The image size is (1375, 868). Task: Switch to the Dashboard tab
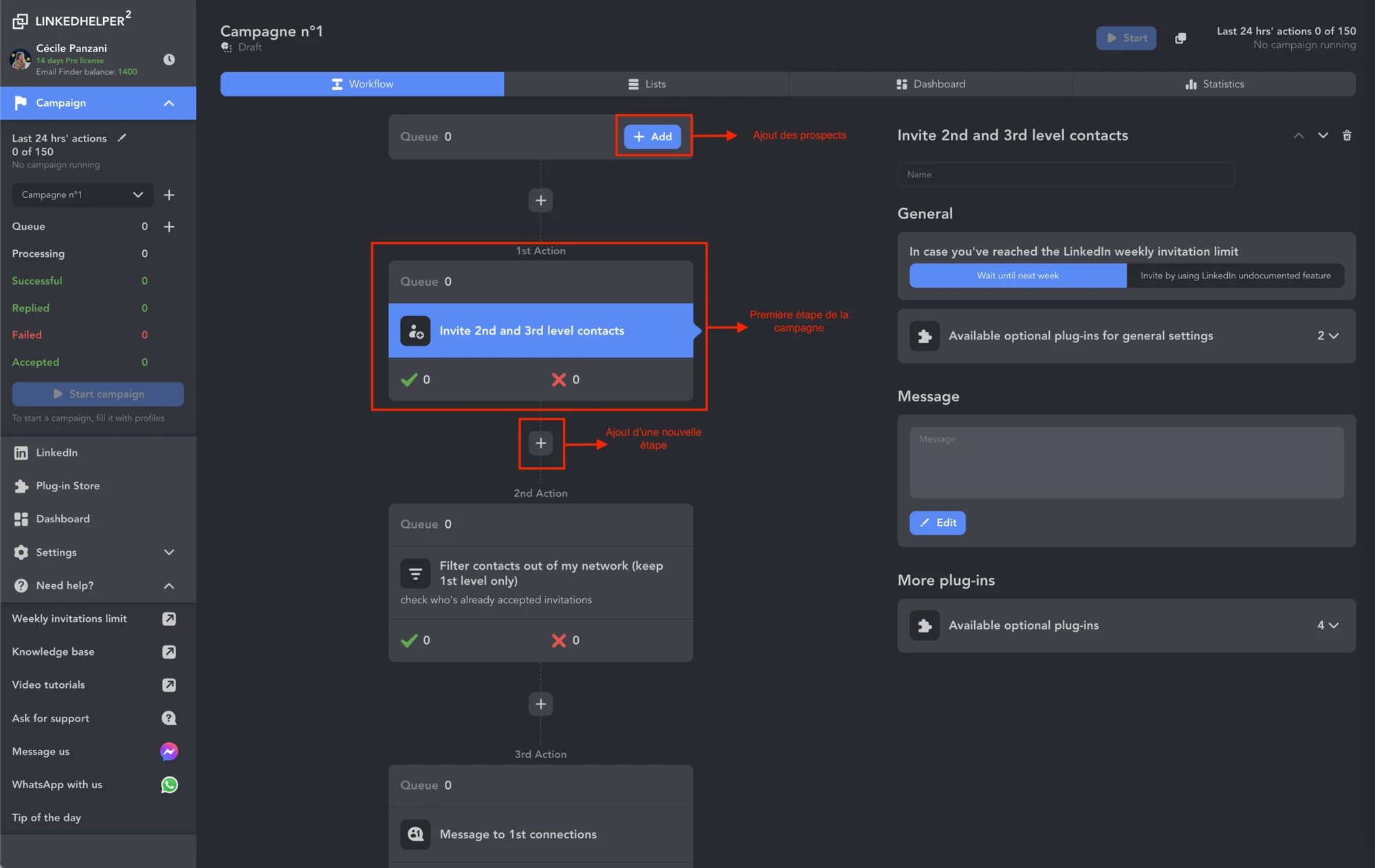(x=930, y=84)
